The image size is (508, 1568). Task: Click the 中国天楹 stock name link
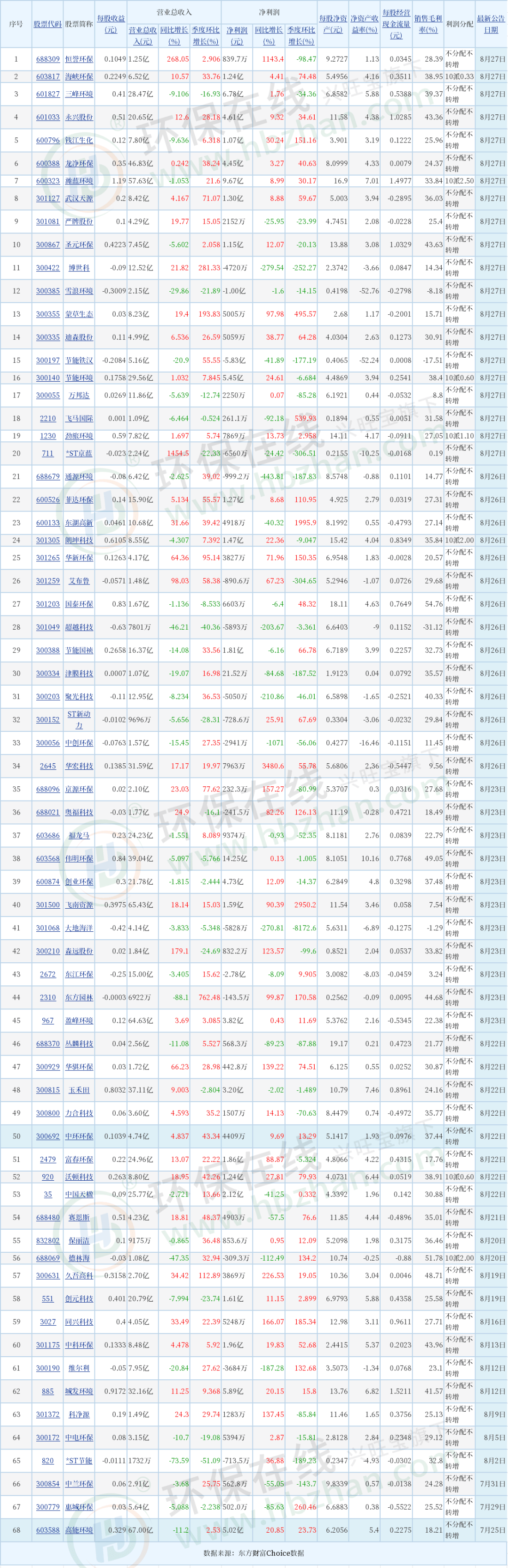(79, 1195)
